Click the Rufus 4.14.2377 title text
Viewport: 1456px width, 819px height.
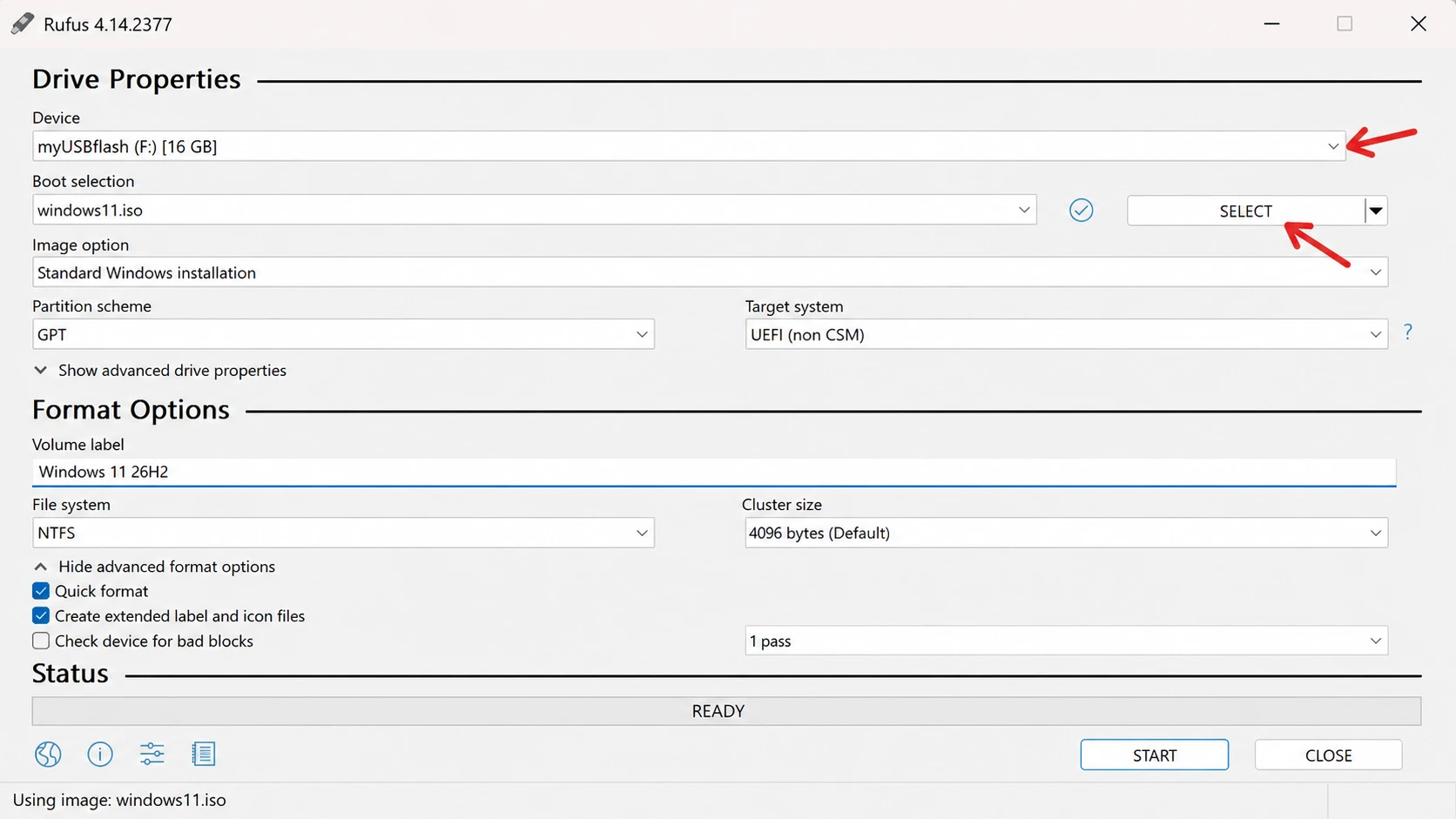click(108, 24)
